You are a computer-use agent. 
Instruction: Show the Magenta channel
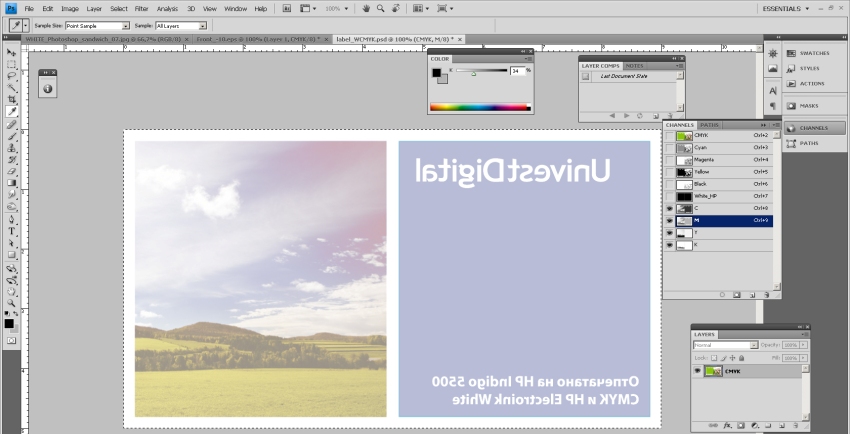(670, 160)
